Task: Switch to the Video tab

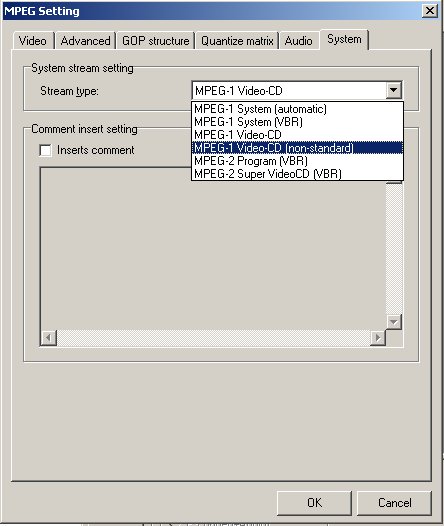Action: [33, 41]
